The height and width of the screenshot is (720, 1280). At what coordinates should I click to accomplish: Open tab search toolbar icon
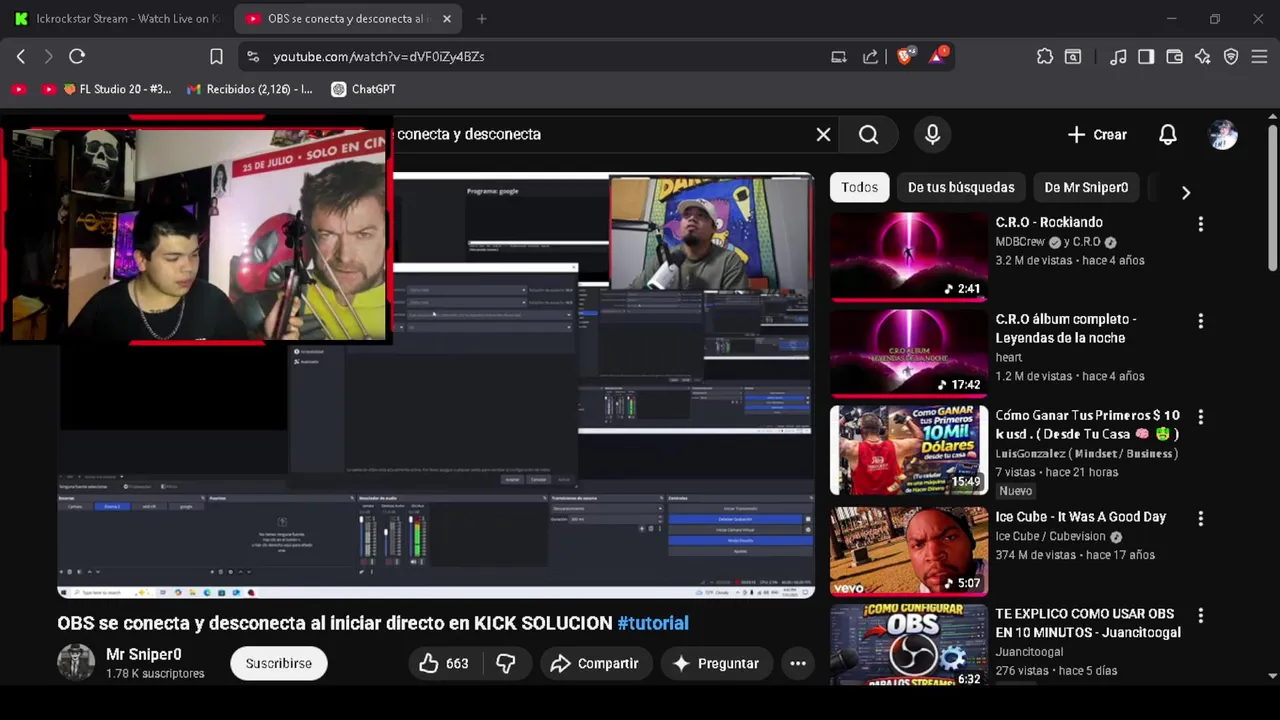point(1073,57)
